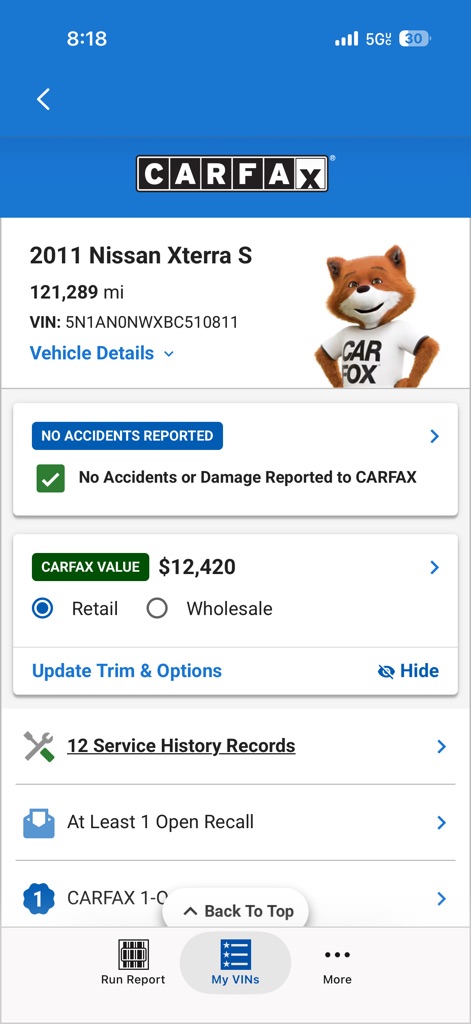Image resolution: width=471 pixels, height=1024 pixels.
Task: Tap the Back To Top button
Action: coord(235,910)
